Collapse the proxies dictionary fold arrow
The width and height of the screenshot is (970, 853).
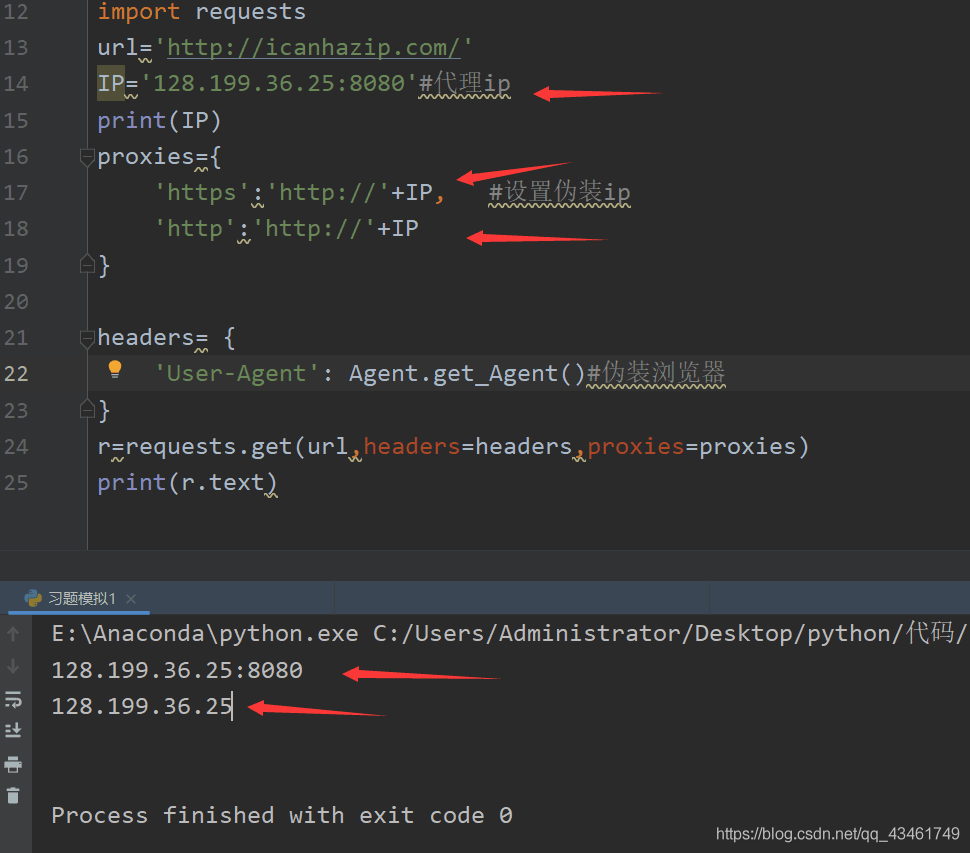tap(86, 157)
